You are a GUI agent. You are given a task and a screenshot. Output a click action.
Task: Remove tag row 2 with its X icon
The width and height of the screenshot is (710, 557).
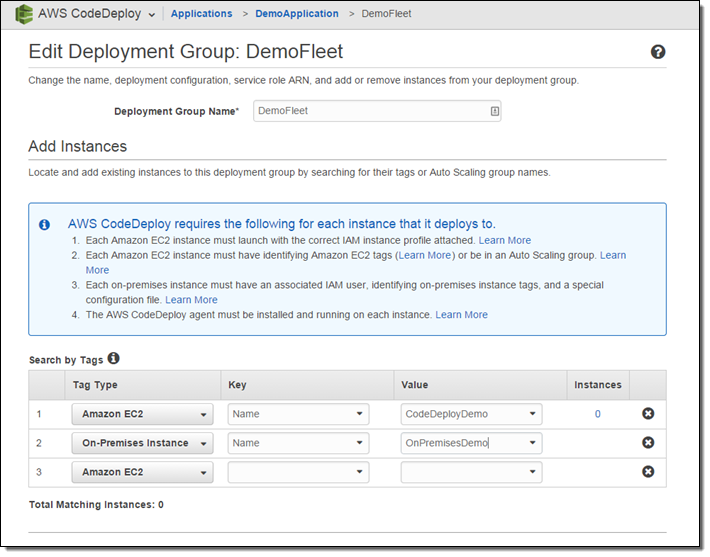click(647, 443)
